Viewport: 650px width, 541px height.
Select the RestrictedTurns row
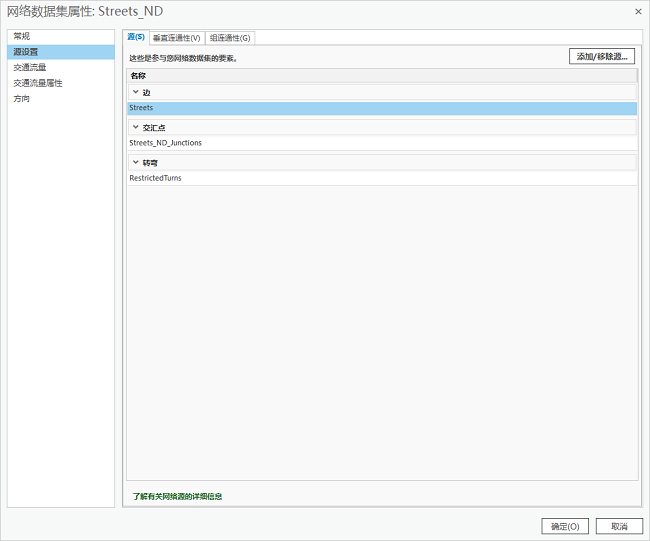pos(156,178)
